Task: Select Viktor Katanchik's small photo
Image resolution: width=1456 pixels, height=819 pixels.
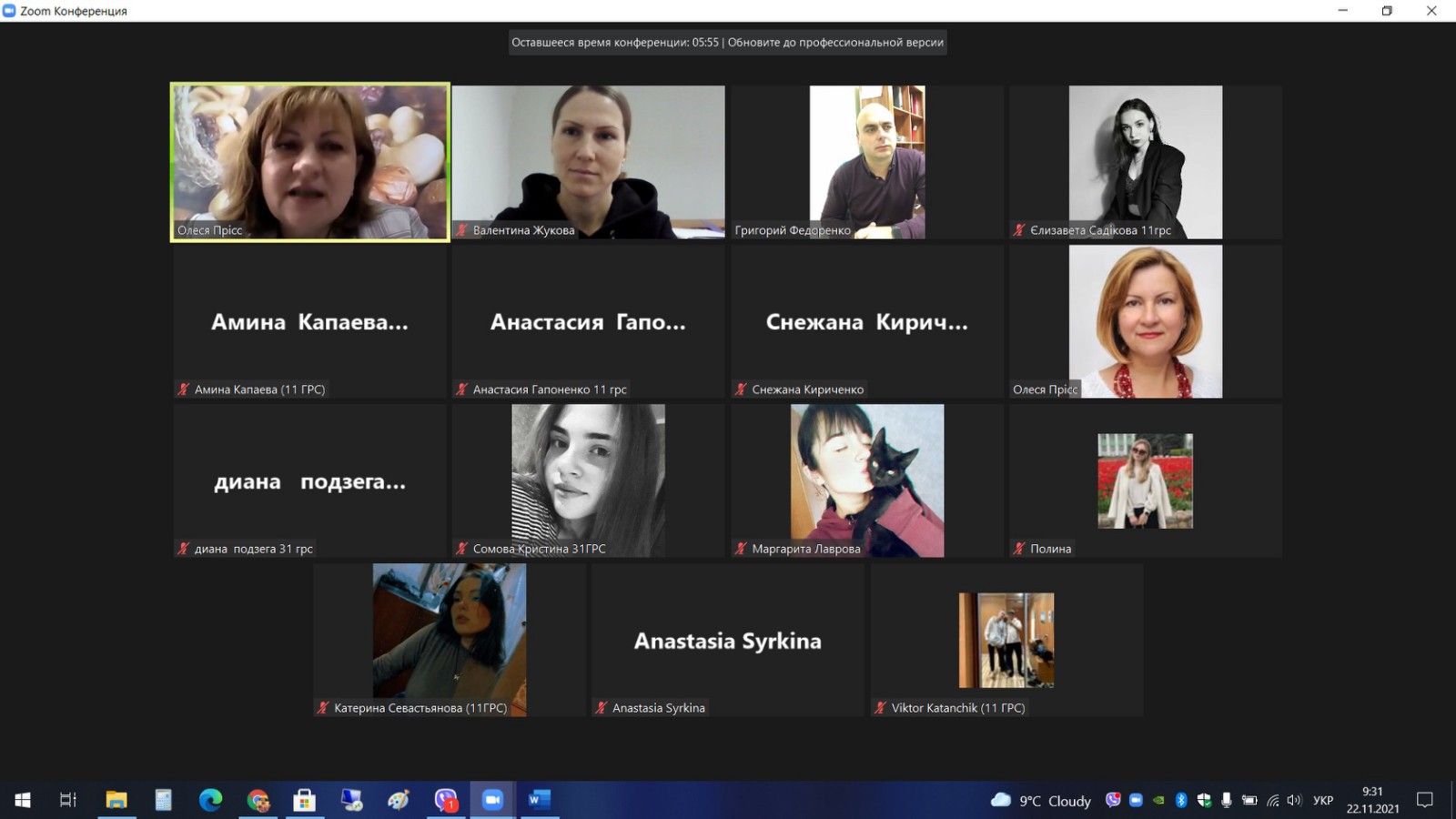Action: point(1006,640)
